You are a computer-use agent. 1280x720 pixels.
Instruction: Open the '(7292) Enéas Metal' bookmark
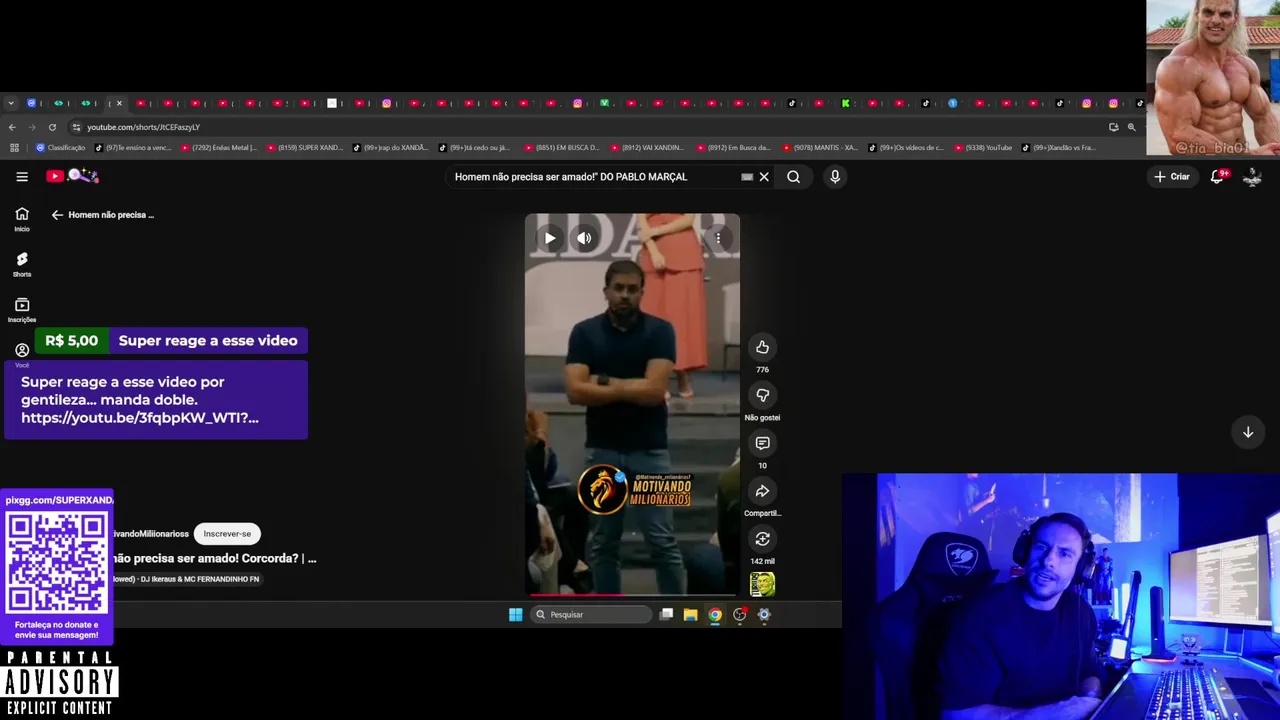tap(219, 148)
